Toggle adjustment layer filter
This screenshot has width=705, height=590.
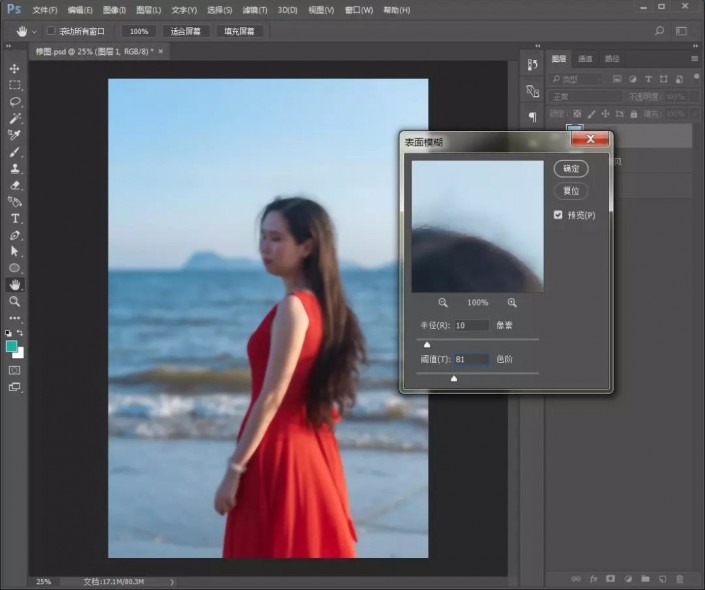point(633,79)
